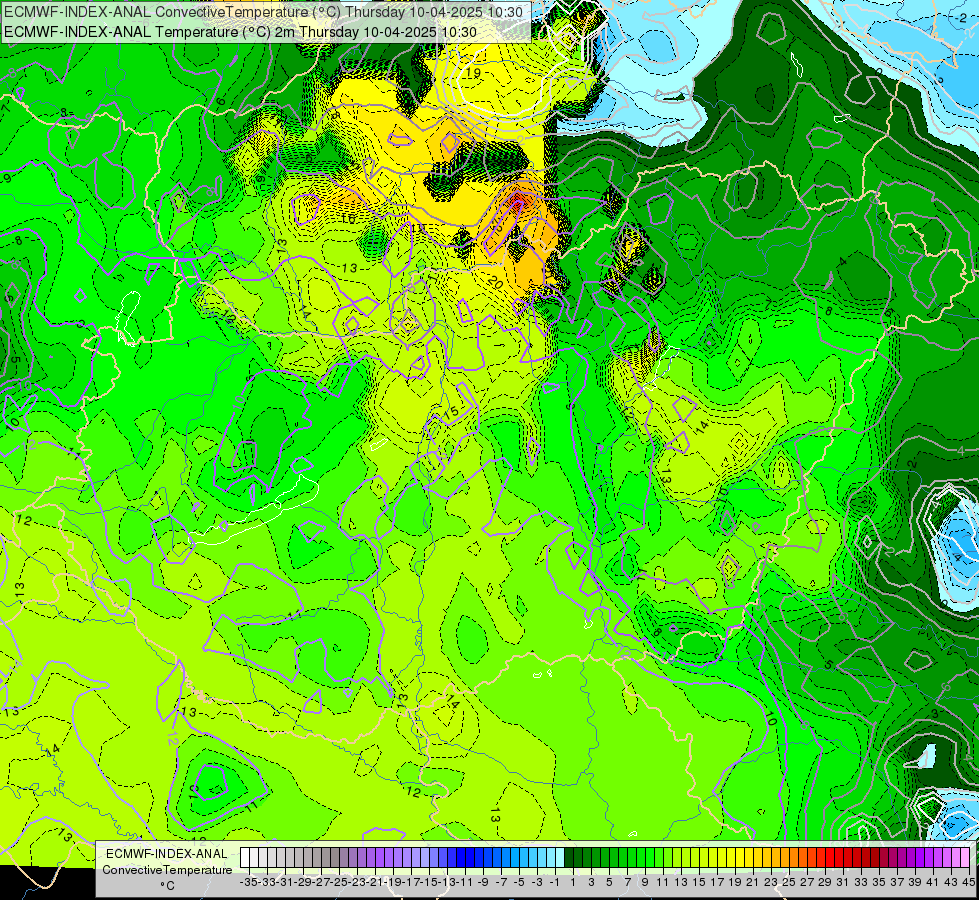Screen dimensions: 979x900
Task: Click the '-2' contour label in top-right blue area
Action: click(x=959, y=18)
